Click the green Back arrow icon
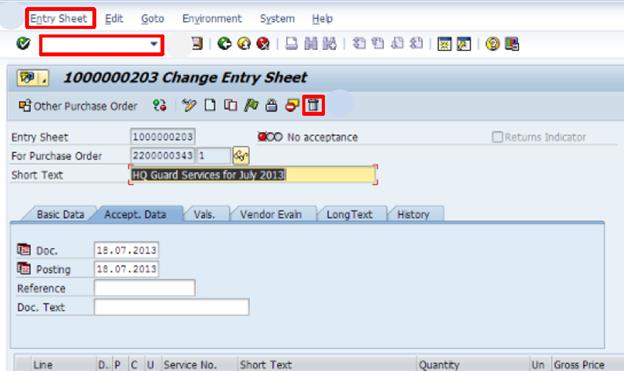This screenshot has width=624, height=371. tap(224, 43)
